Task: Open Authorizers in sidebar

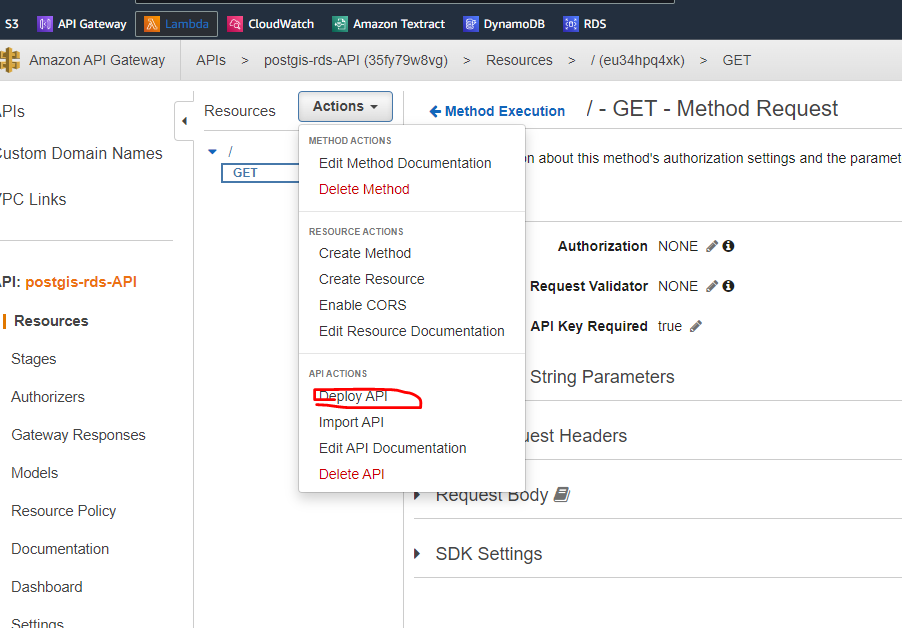Action: 48,397
